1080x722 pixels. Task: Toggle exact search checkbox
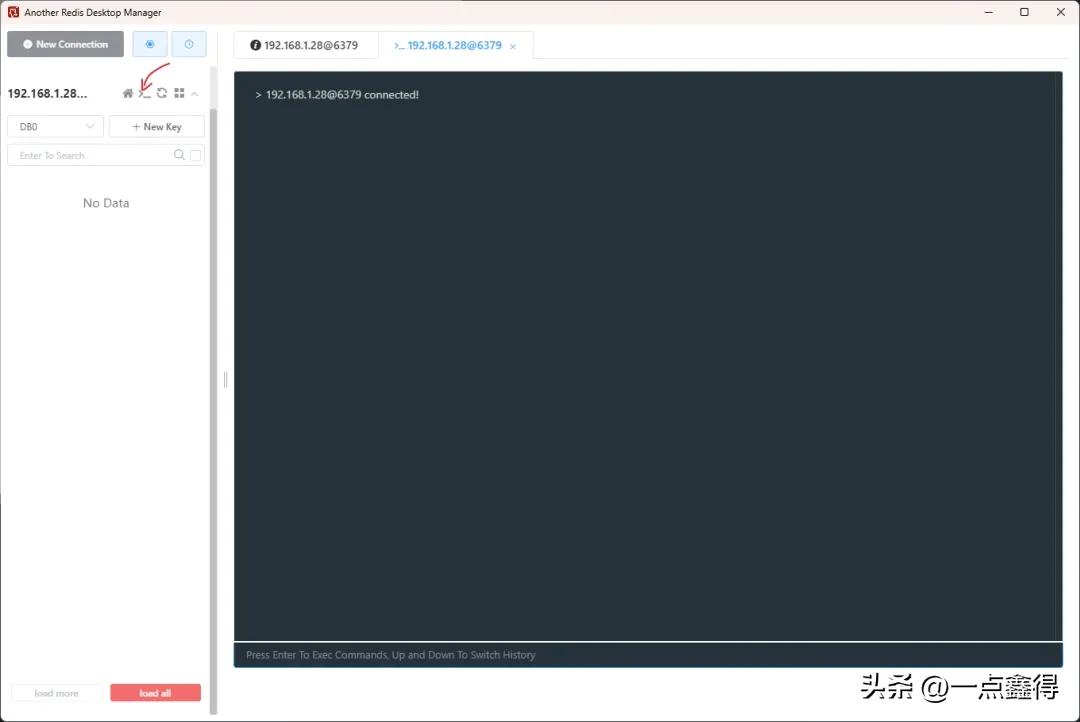[196, 156]
